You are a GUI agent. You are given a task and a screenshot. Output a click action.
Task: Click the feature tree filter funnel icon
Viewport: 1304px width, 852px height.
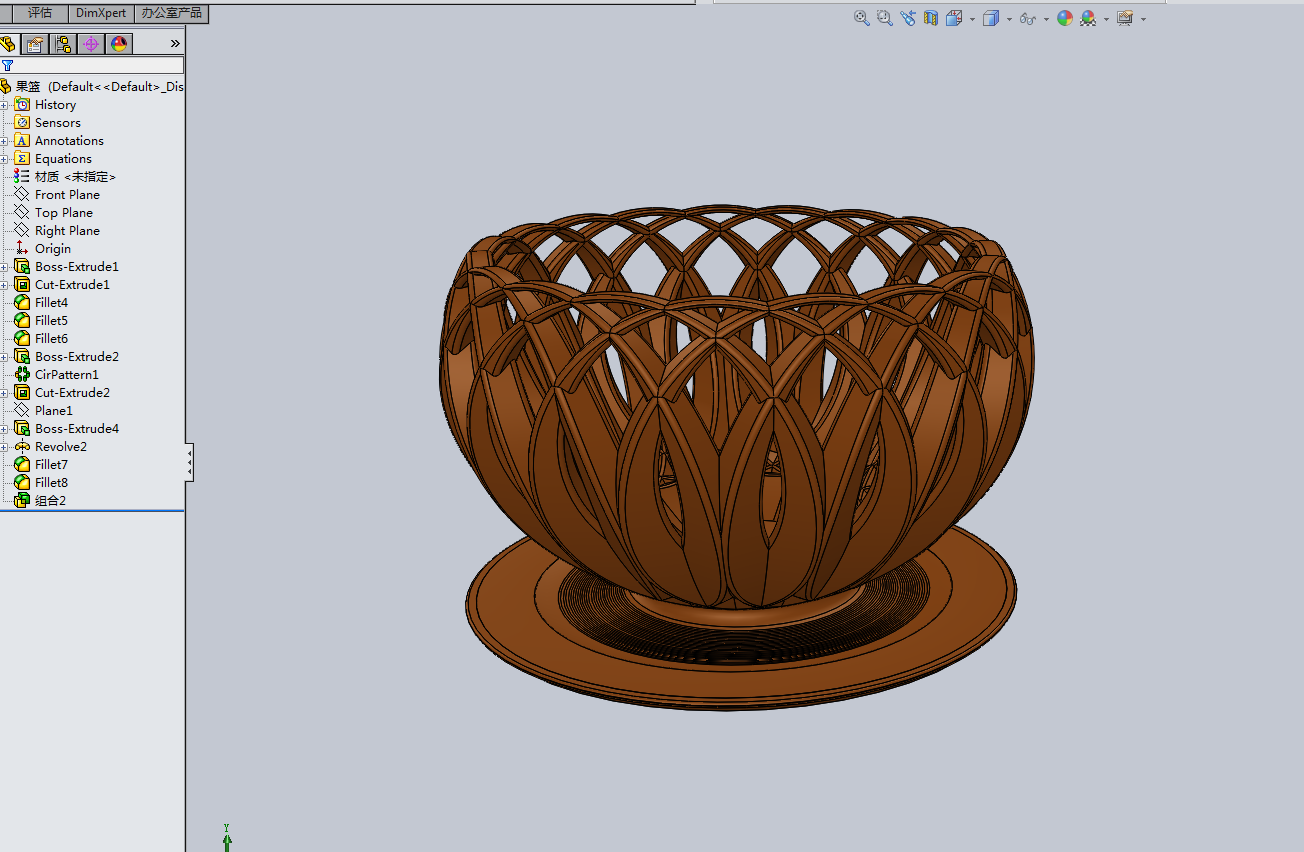8,66
